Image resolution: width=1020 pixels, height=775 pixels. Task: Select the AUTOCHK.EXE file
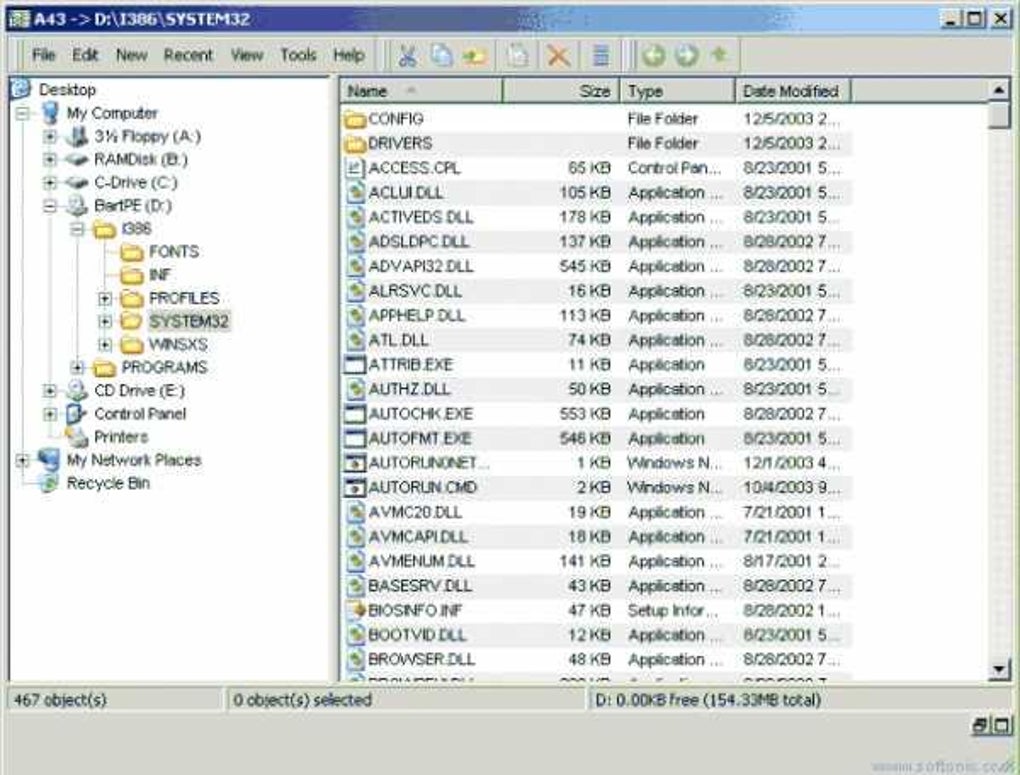tap(596, 414)
